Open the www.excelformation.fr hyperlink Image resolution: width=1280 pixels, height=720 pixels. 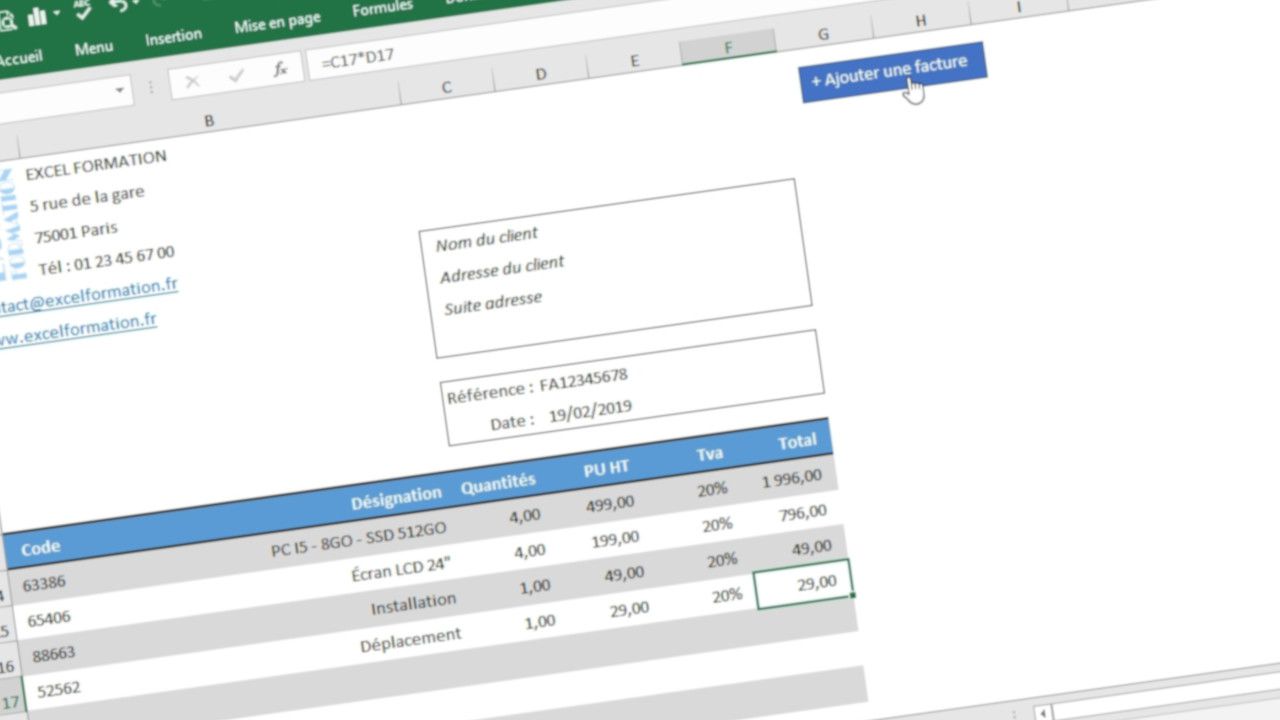(x=78, y=329)
